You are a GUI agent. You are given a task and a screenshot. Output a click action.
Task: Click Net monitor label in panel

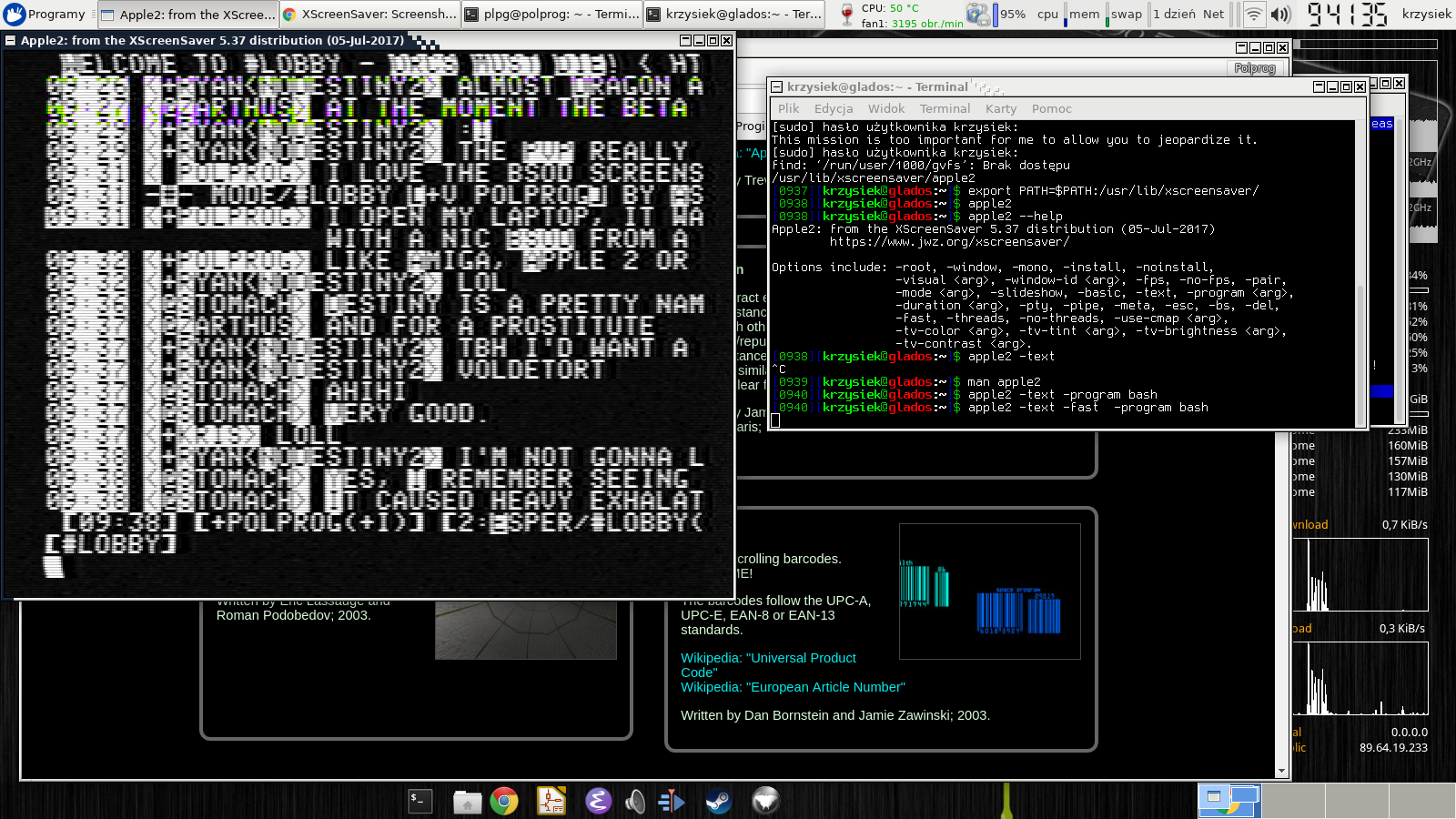click(1213, 14)
